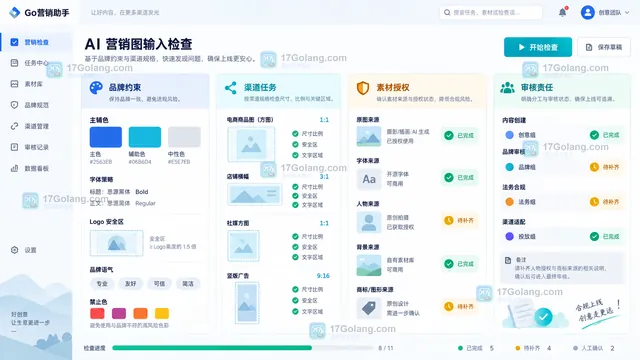Select the 友好 brand tone tag
This screenshot has height=360, width=640.
tap(131, 284)
